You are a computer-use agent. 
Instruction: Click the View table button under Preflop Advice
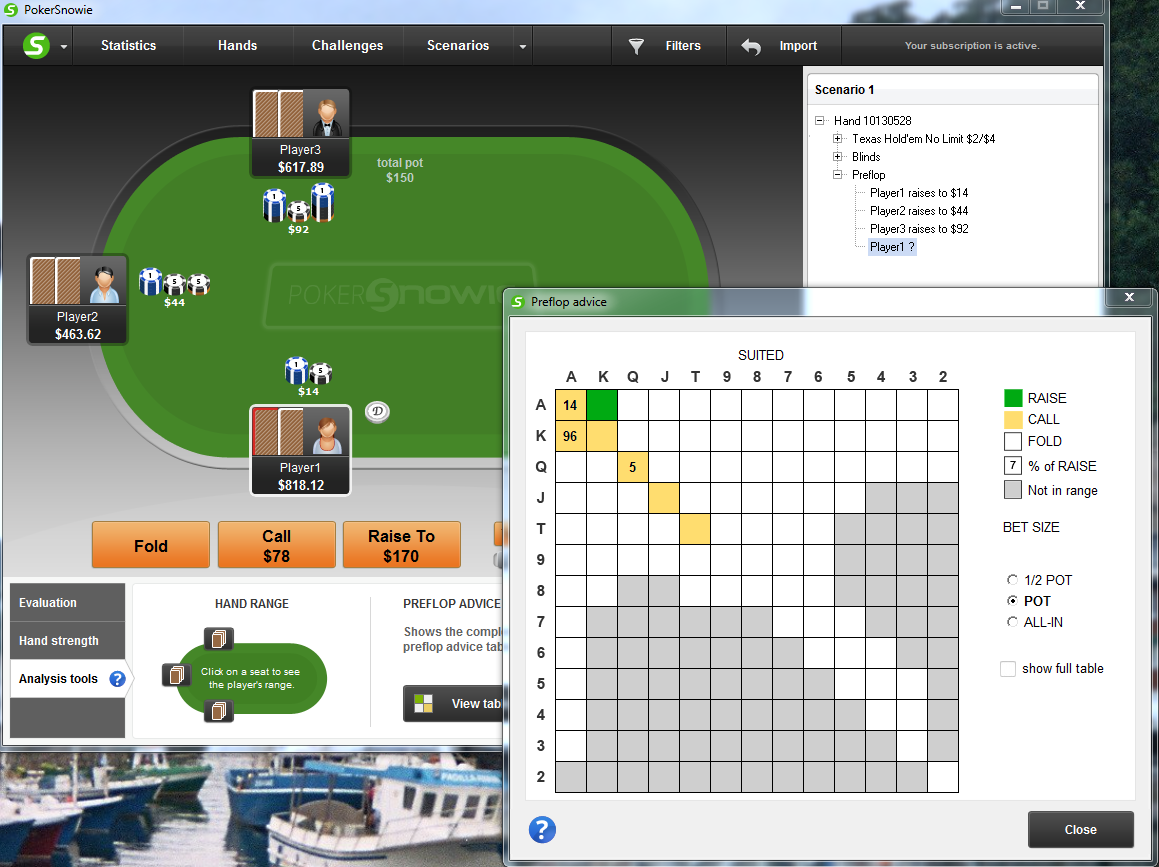[x=454, y=704]
